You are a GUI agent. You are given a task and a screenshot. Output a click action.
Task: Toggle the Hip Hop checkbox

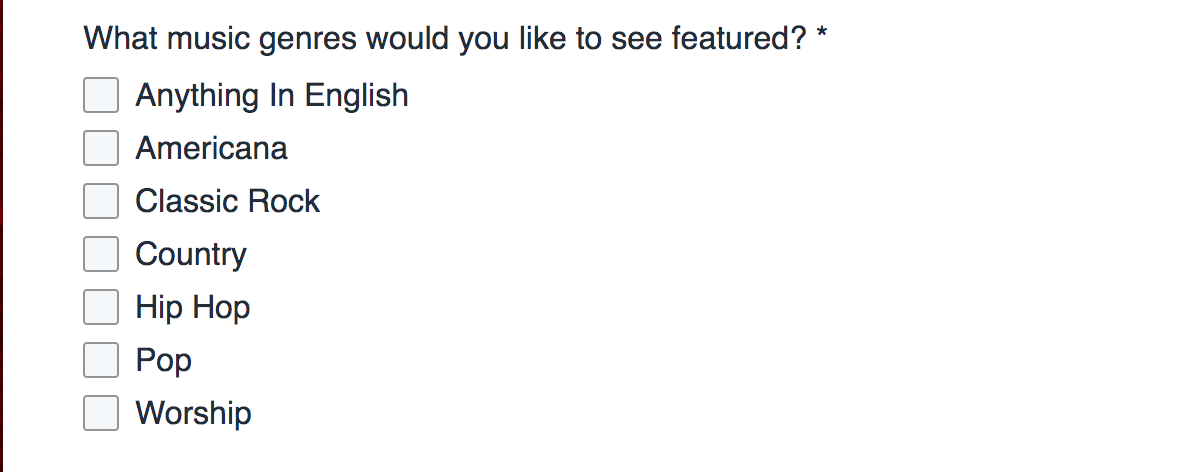pyautogui.click(x=101, y=307)
